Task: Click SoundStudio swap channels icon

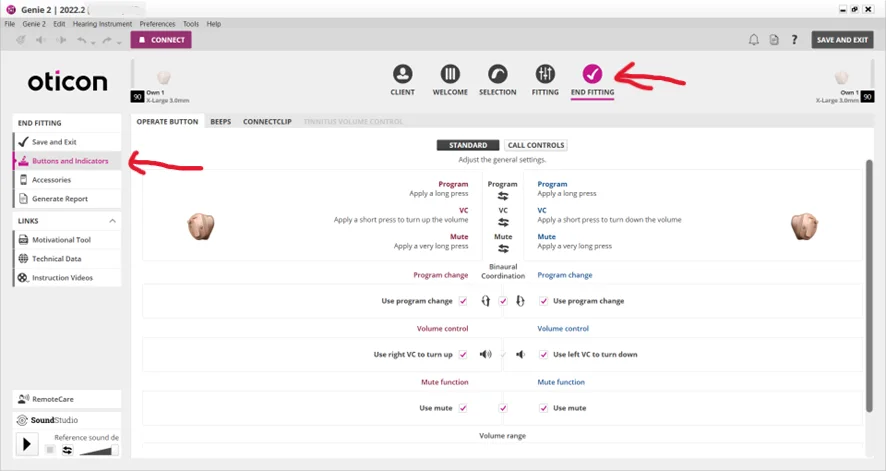Action: [67, 450]
